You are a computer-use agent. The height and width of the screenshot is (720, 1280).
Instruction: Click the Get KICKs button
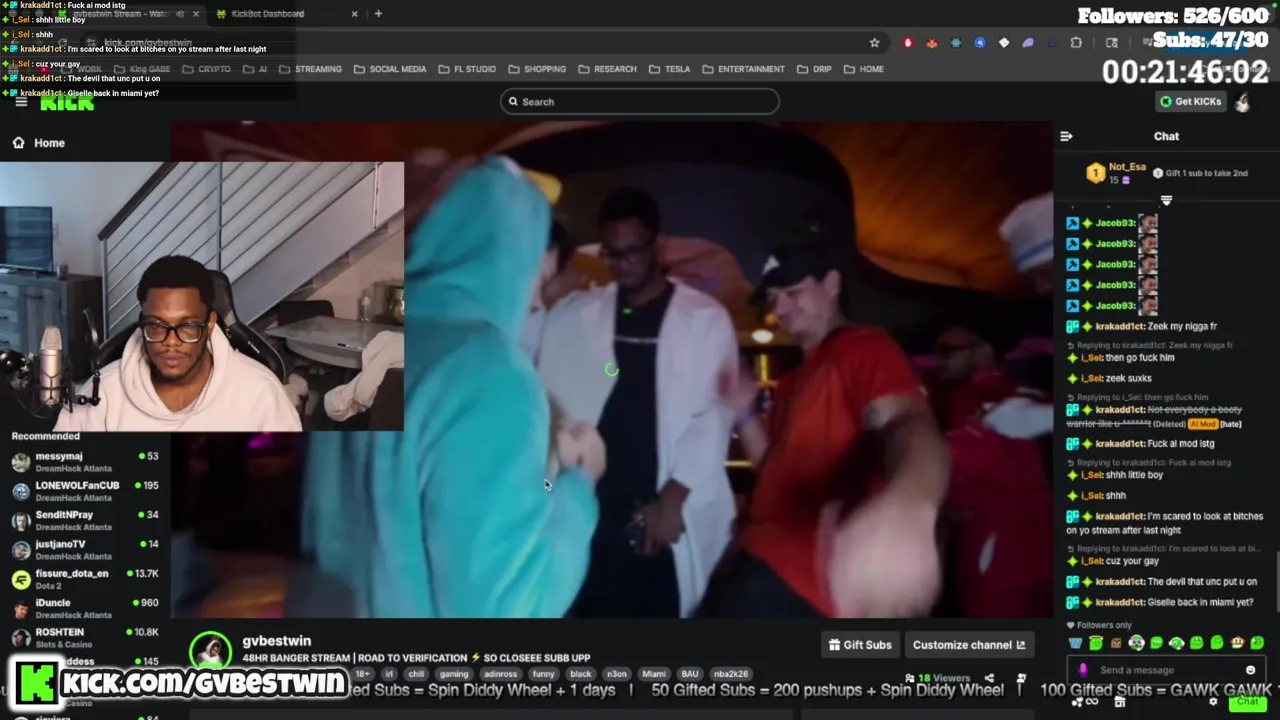tap(1190, 101)
